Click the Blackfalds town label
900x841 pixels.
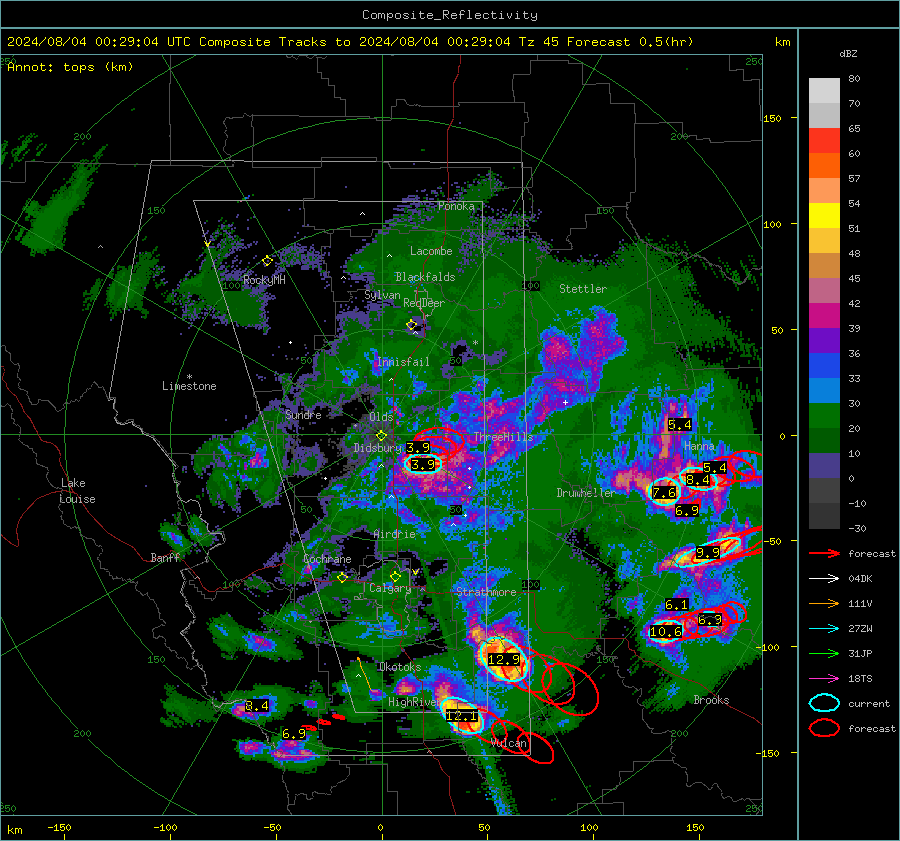[x=425, y=277]
